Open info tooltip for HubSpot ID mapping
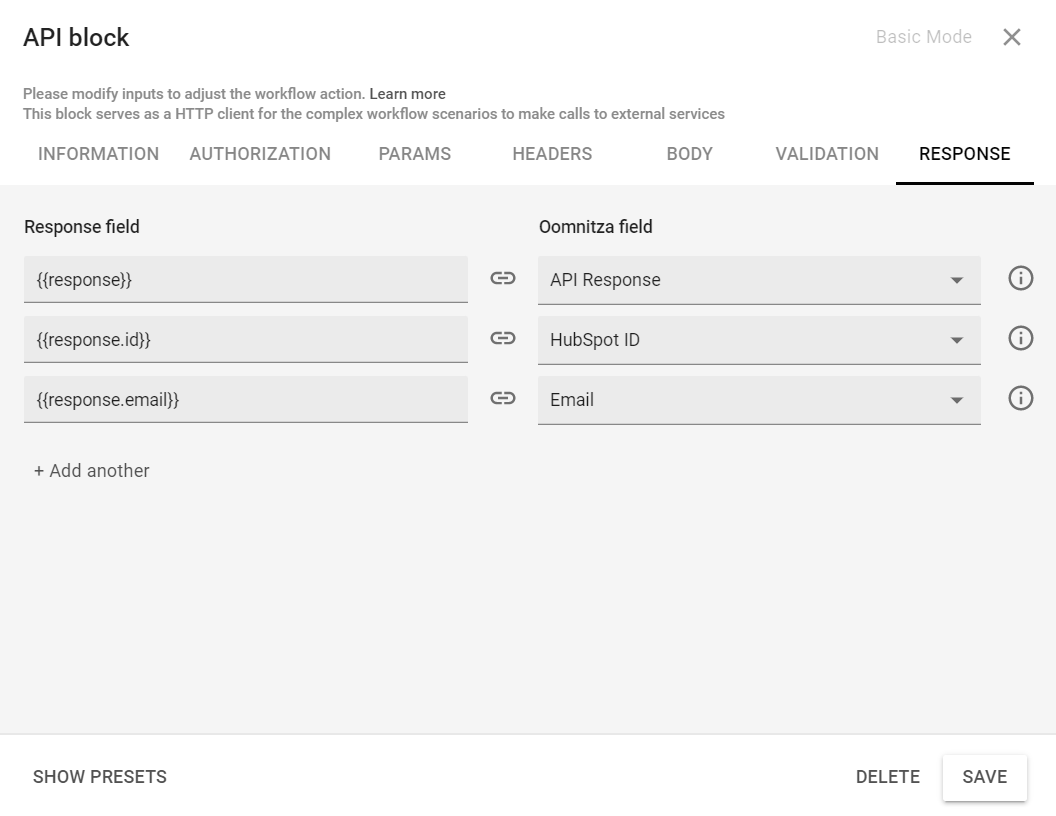1056x816 pixels. 1020,338
